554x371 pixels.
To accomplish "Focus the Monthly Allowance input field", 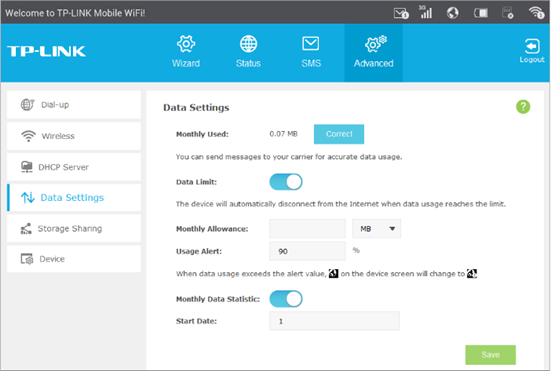I will [307, 229].
